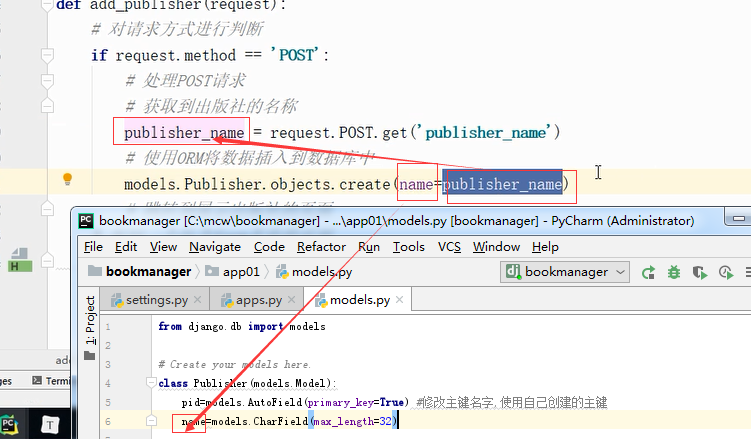Click primary_key=True in AutoField line
751x439 pixels.
tap(356, 402)
